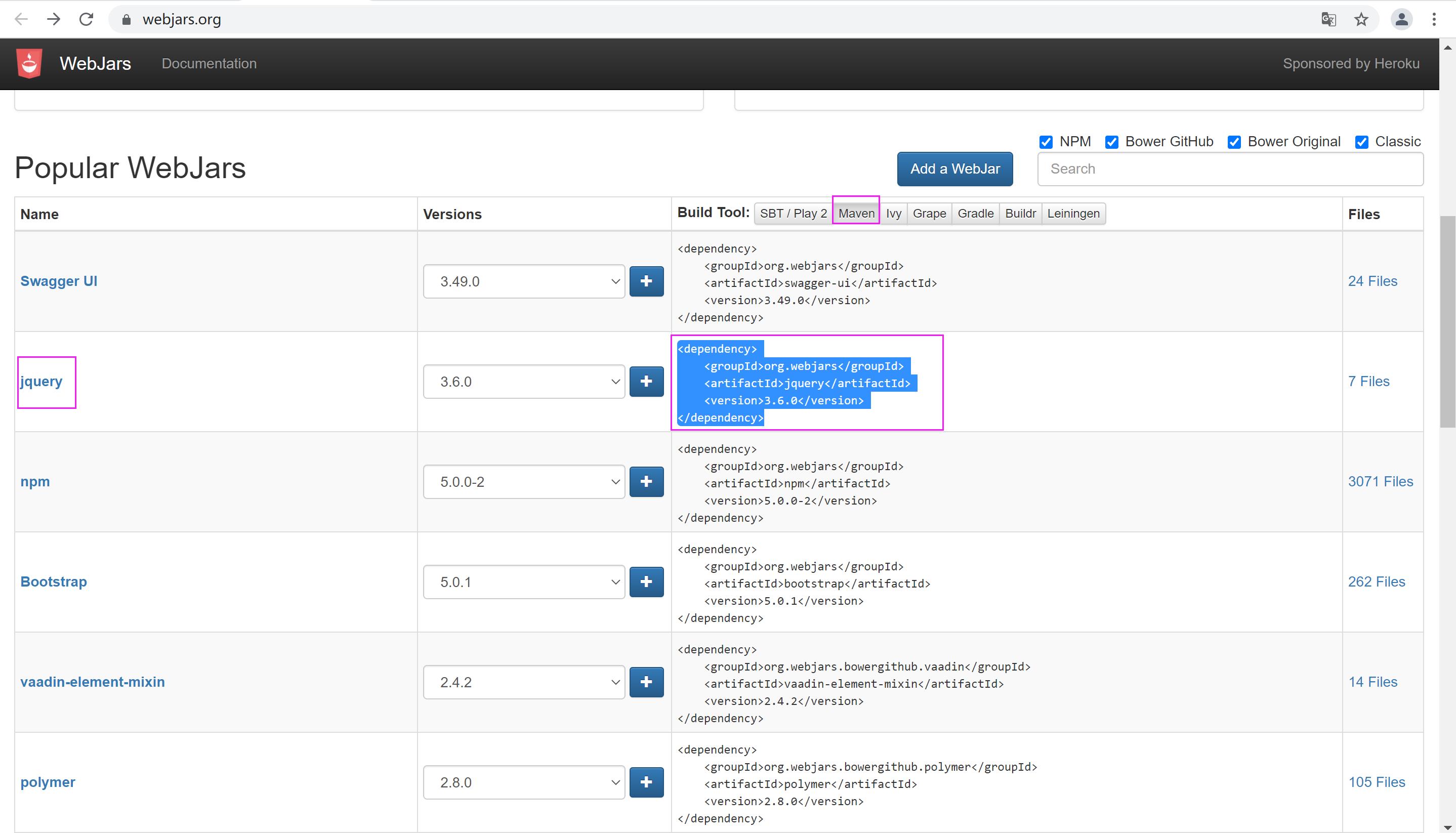Click the plus button for polymer
The width and height of the screenshot is (1456, 833).
coord(646,781)
